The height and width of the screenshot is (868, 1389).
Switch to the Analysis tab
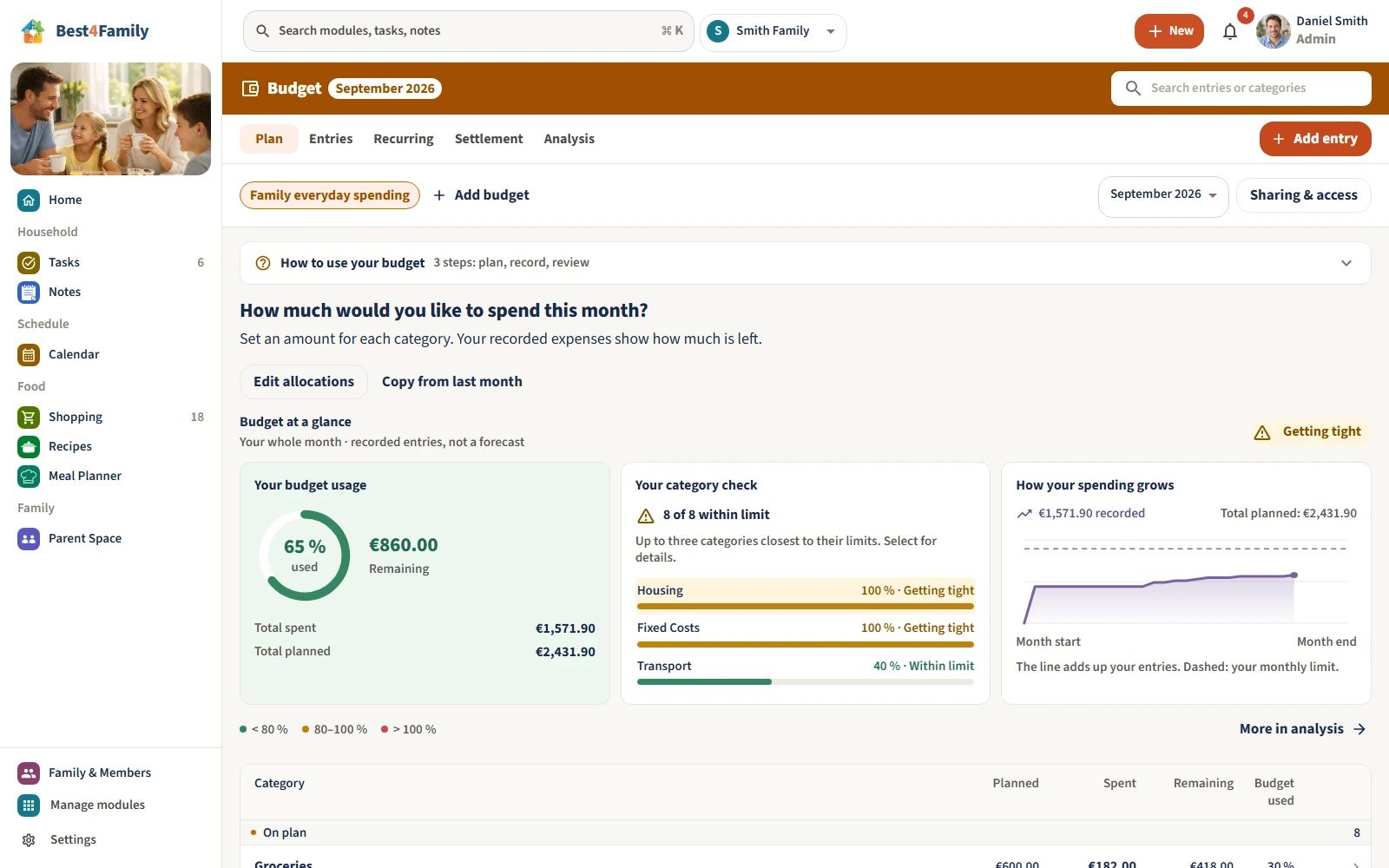[569, 139]
